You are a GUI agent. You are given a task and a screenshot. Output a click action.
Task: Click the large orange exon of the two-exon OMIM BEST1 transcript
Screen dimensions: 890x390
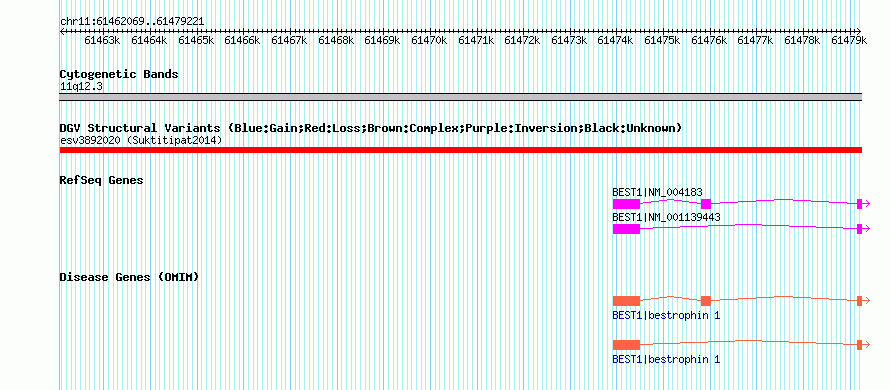[x=626, y=345]
